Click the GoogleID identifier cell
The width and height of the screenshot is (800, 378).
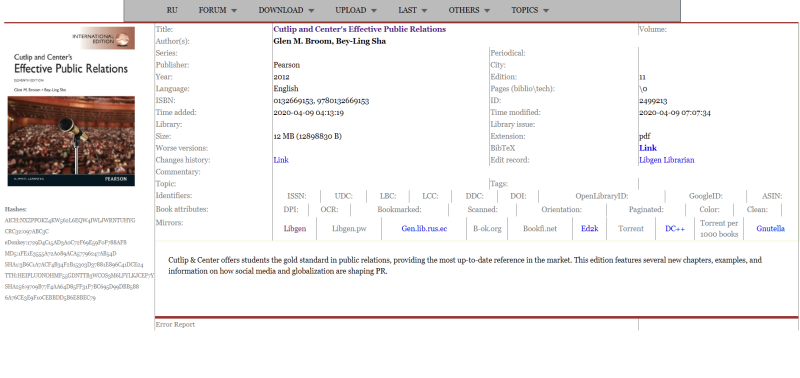coord(706,196)
